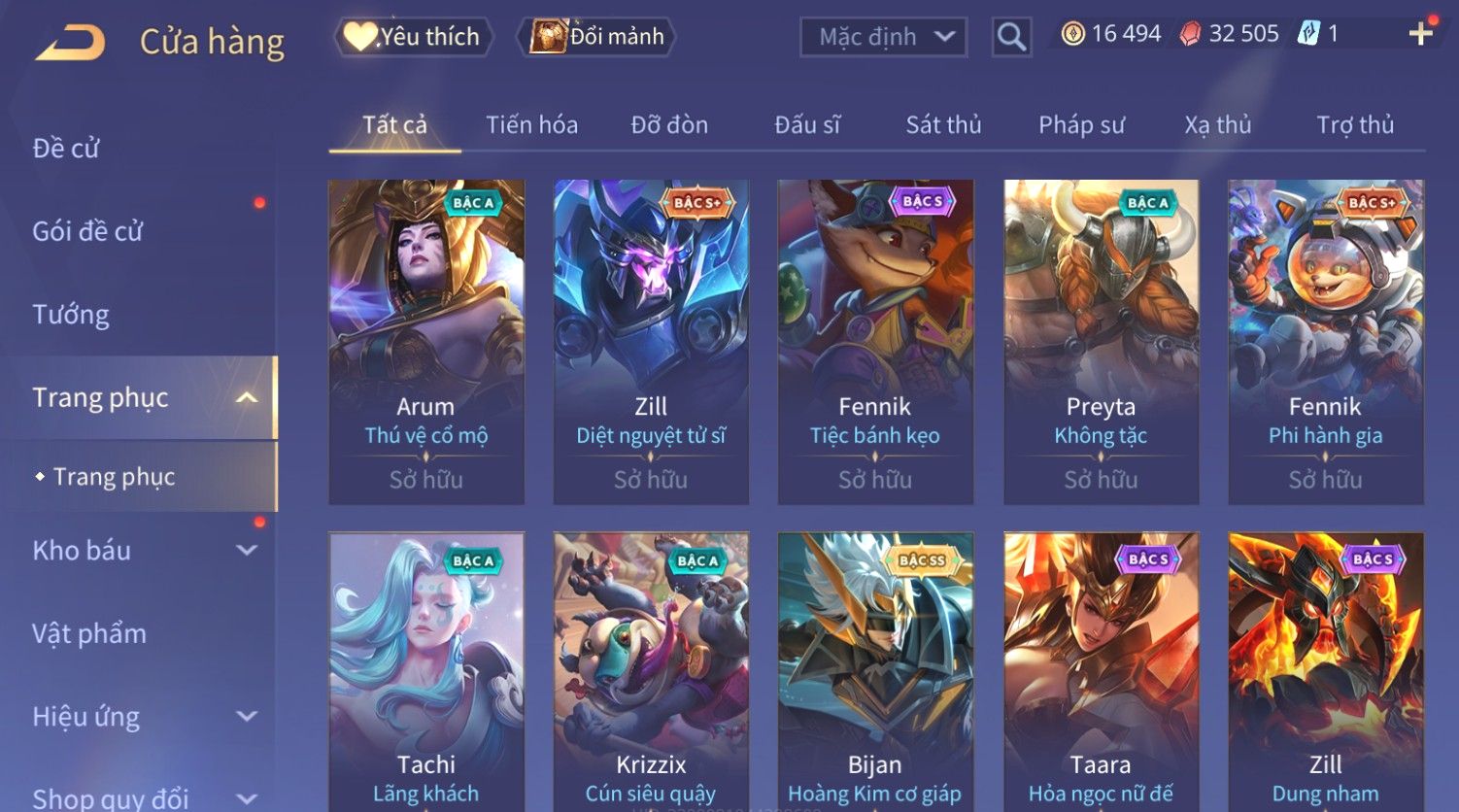Click the chest icon on Đổi mảnh
The height and width of the screenshot is (812, 1459).
pos(548,37)
